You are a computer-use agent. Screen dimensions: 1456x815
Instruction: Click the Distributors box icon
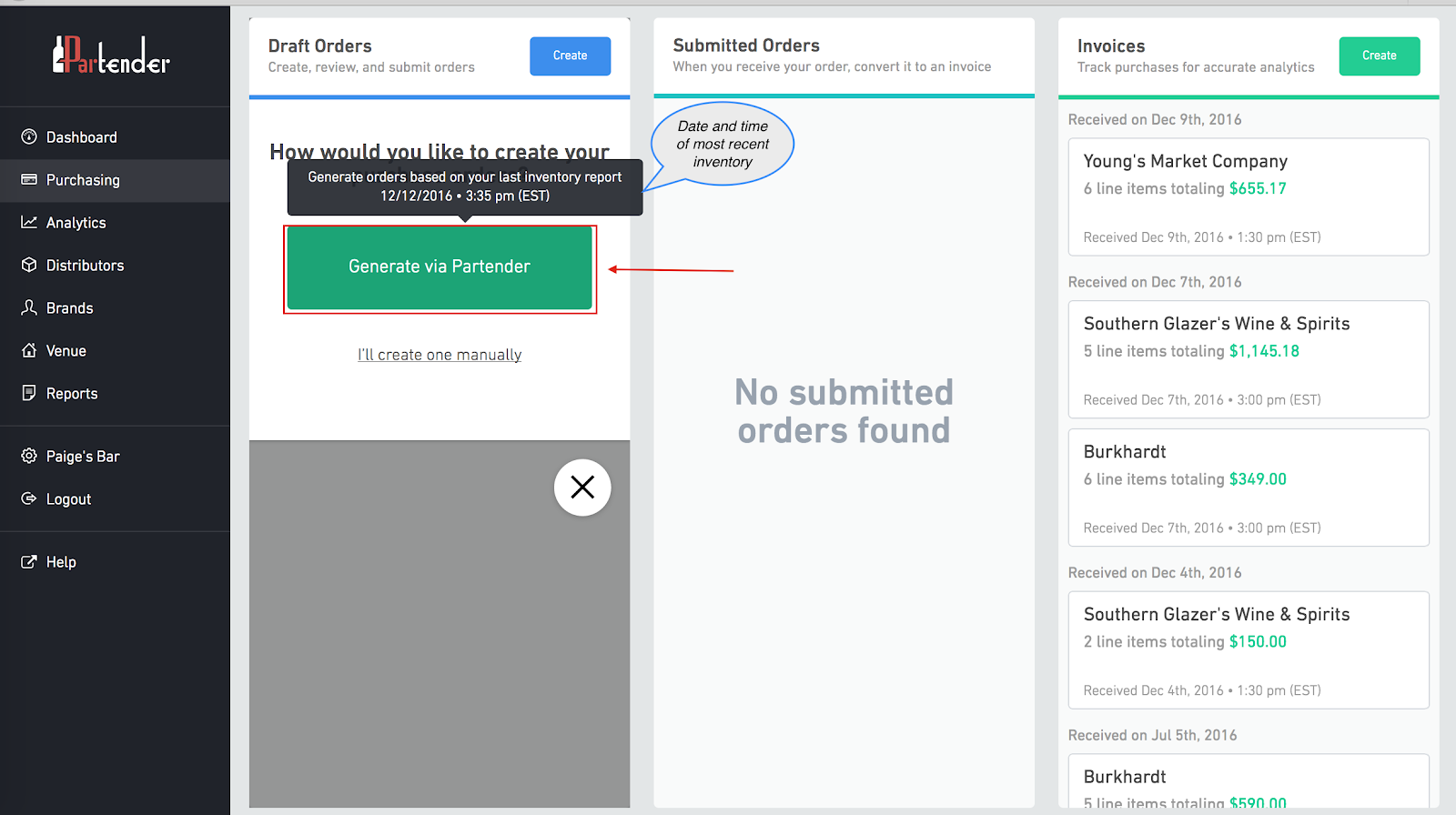click(29, 265)
